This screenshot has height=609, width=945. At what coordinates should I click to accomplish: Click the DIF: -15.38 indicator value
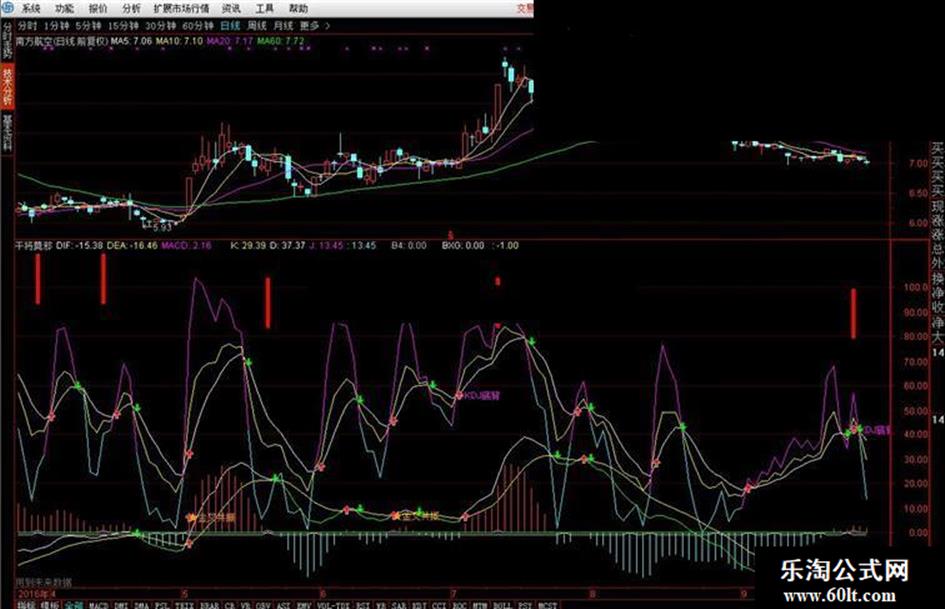pos(79,245)
